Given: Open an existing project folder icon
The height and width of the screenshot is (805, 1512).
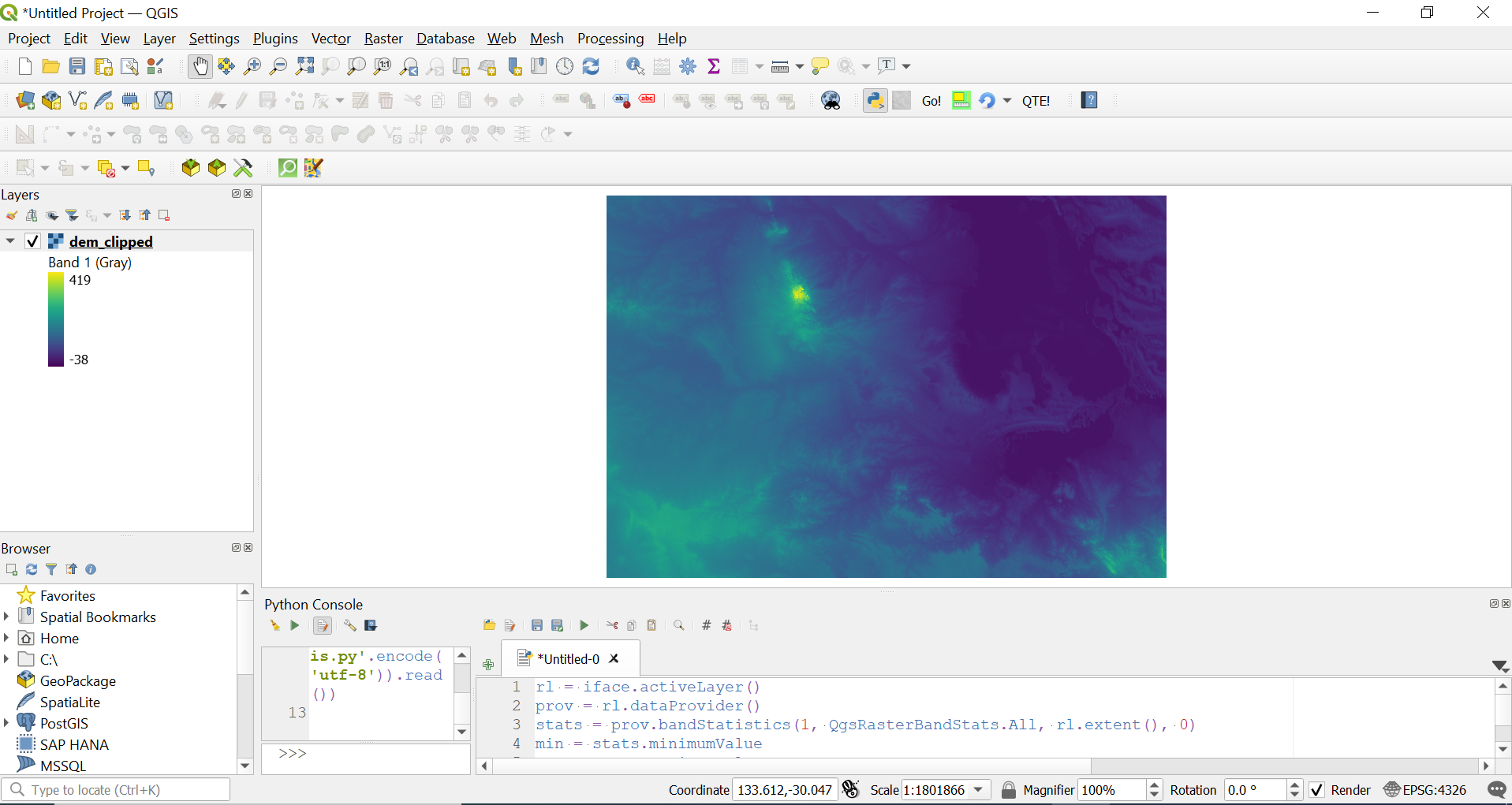Looking at the screenshot, I should pyautogui.click(x=50, y=66).
